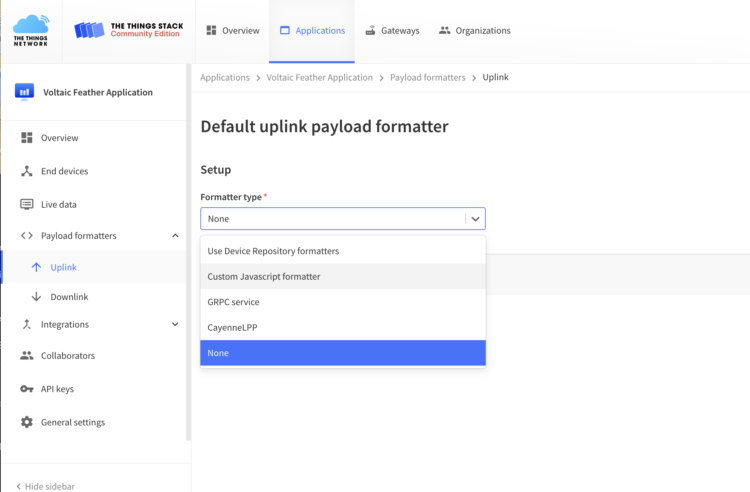Viewport: 750px width, 492px height.
Task: Click the Formatter type field showing None
Action: pos(343,219)
